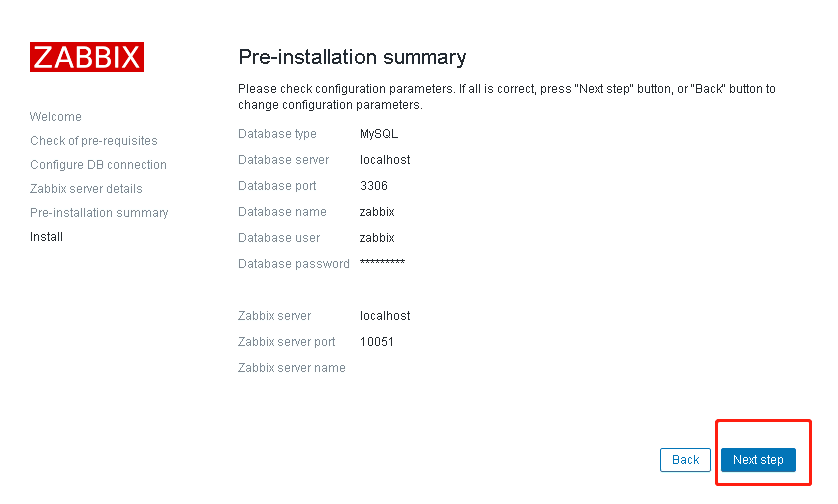The image size is (838, 504).
Task: Click the database port 3306 value
Action: click(x=374, y=185)
